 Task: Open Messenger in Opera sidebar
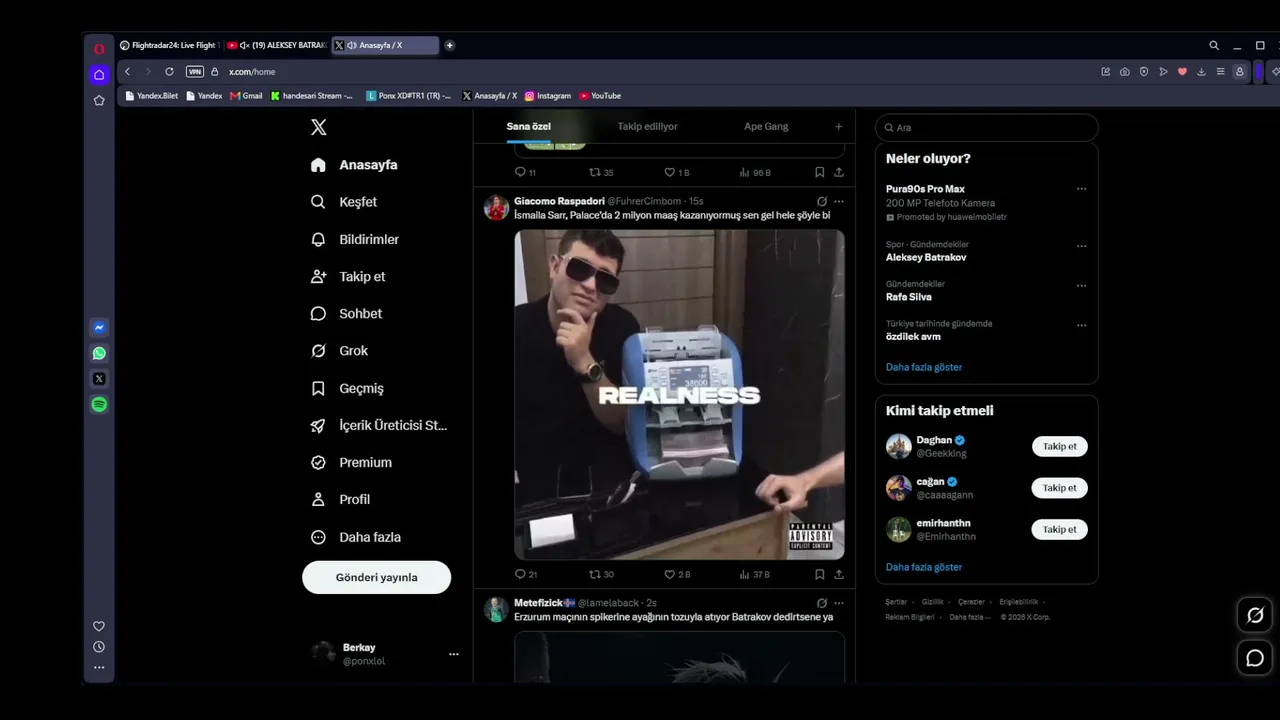[99, 328]
